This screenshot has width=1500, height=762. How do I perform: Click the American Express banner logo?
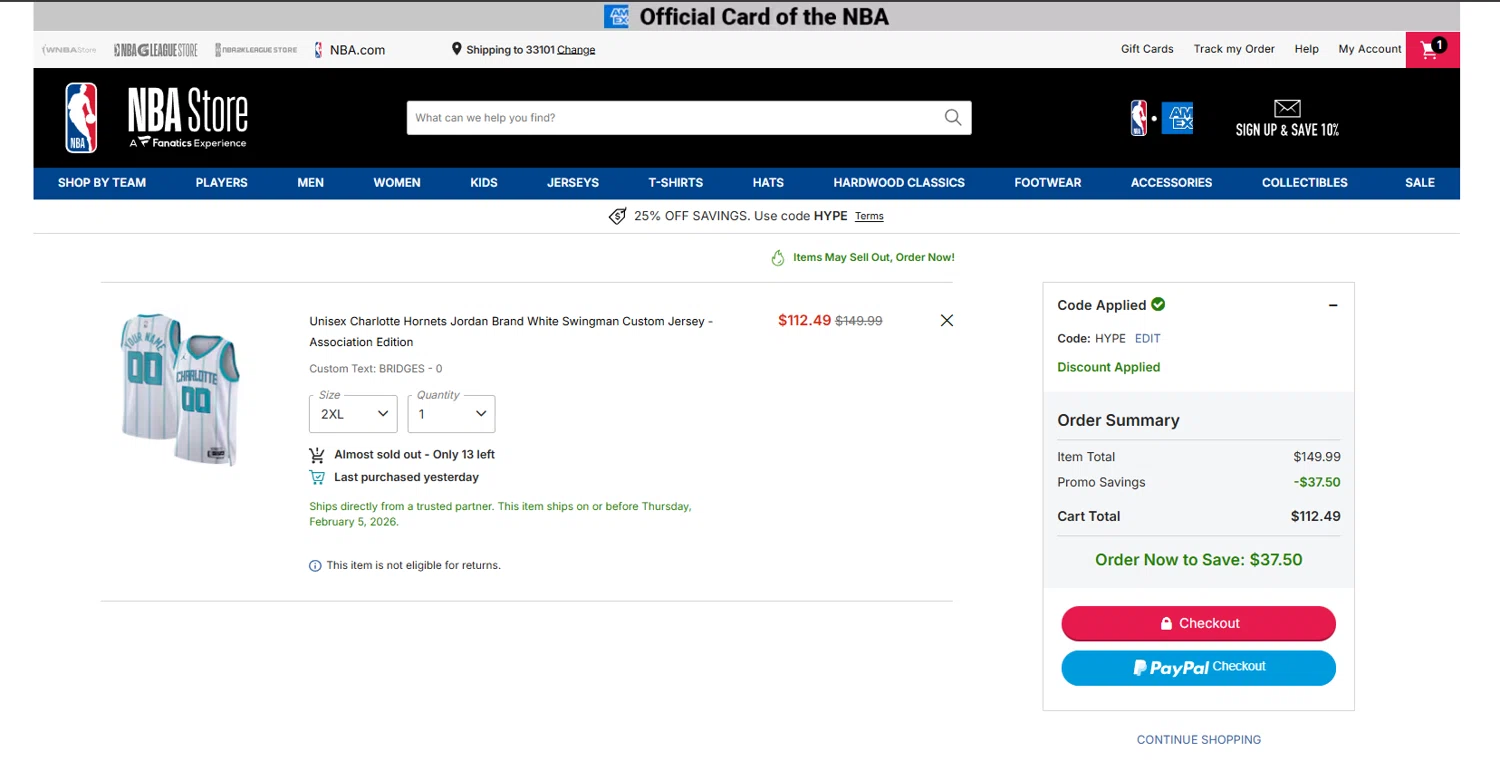[616, 17]
